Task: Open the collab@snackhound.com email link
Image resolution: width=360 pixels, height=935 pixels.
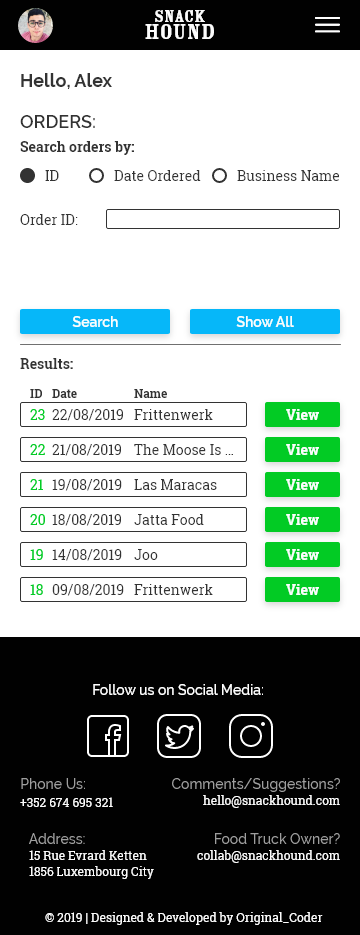Action: point(268,855)
